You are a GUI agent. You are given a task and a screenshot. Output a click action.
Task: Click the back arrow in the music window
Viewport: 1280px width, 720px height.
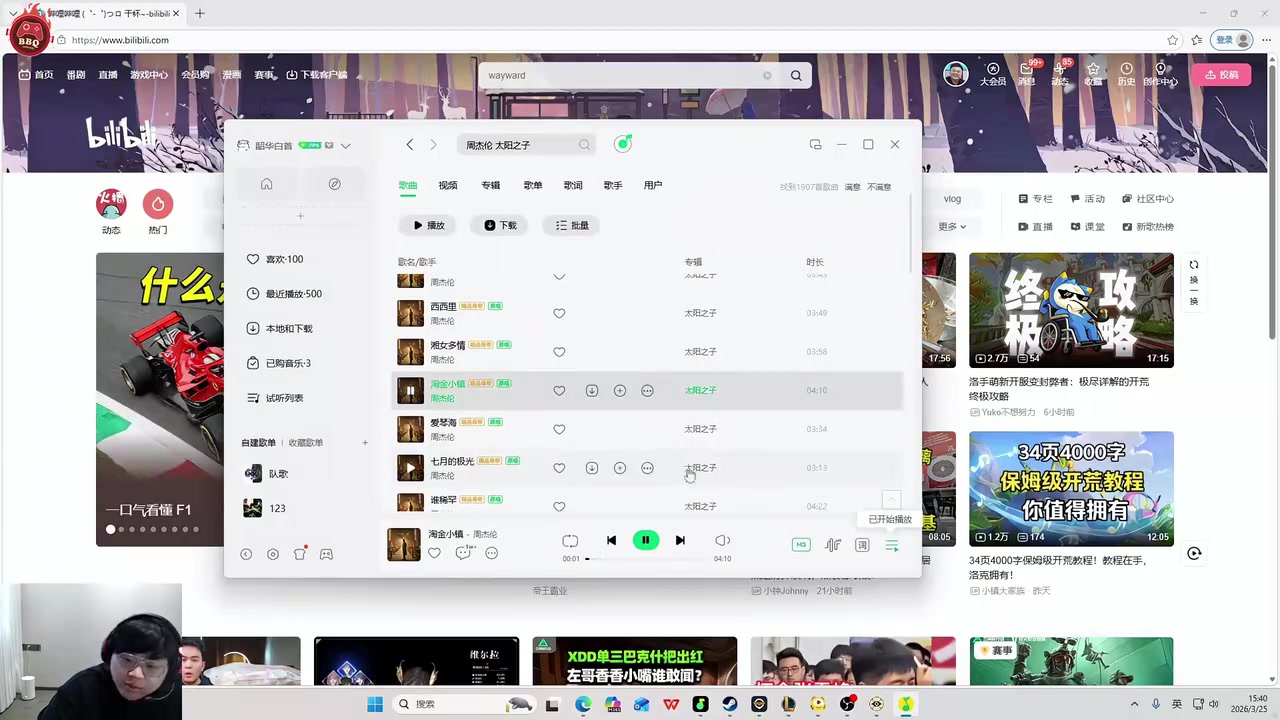(409, 144)
